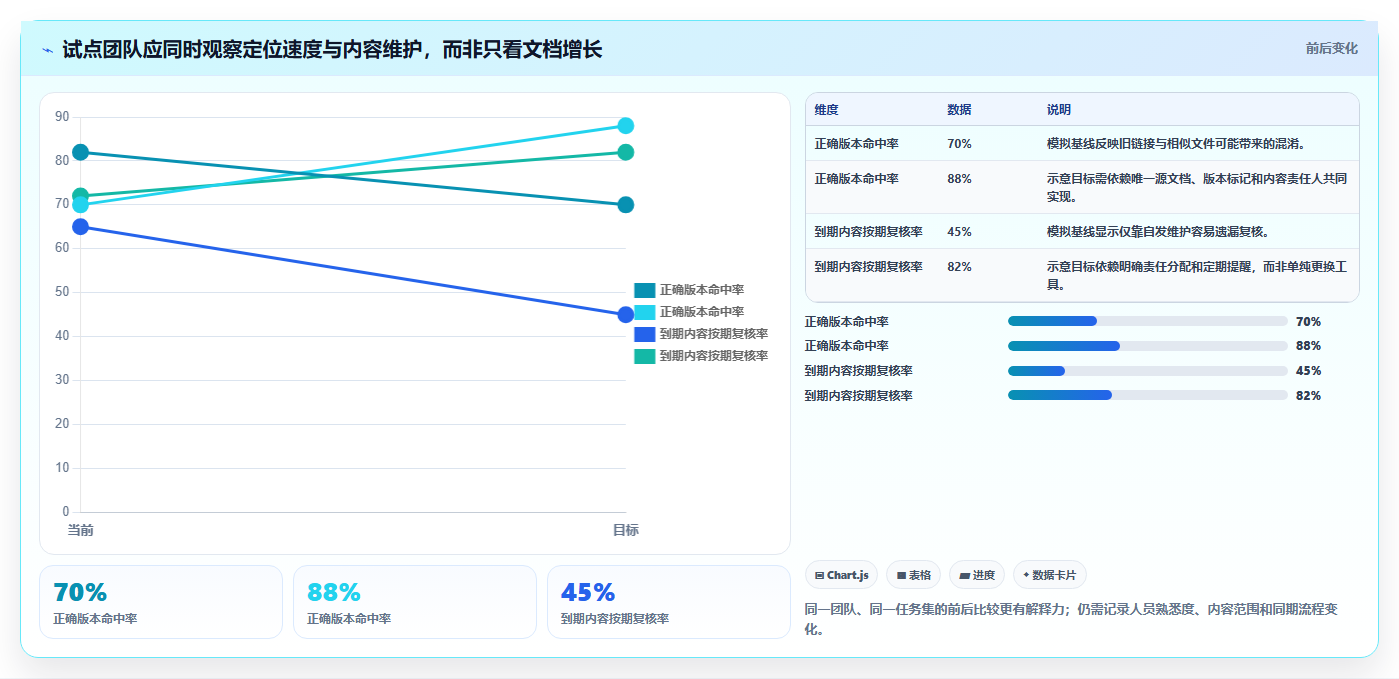Click the 维度 column header
Screen dimensions: 1399x679
(x=826, y=110)
